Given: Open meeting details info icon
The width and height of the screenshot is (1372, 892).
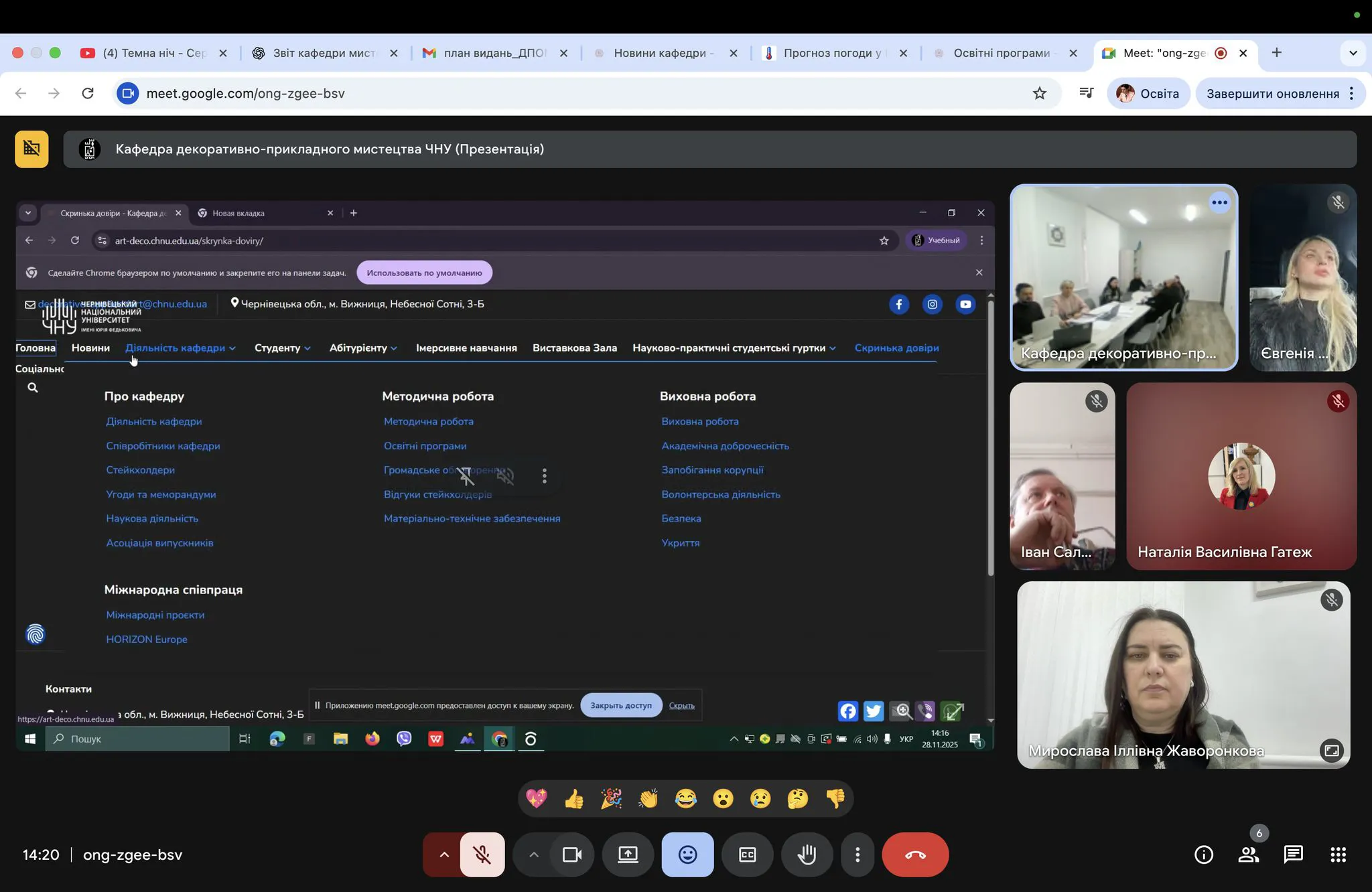Looking at the screenshot, I should tap(1203, 854).
